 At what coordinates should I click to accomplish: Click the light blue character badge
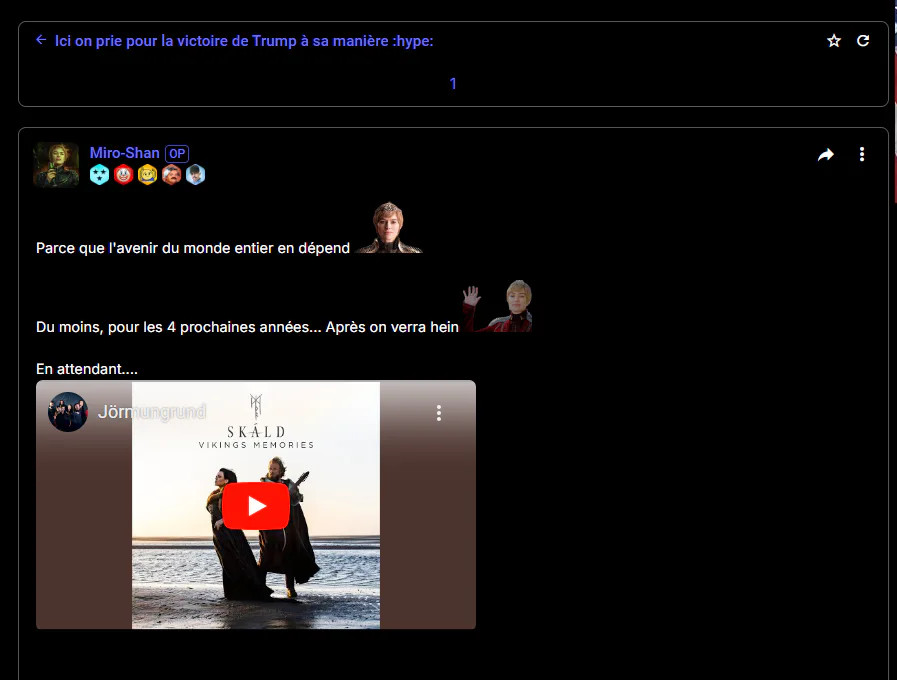[196, 174]
